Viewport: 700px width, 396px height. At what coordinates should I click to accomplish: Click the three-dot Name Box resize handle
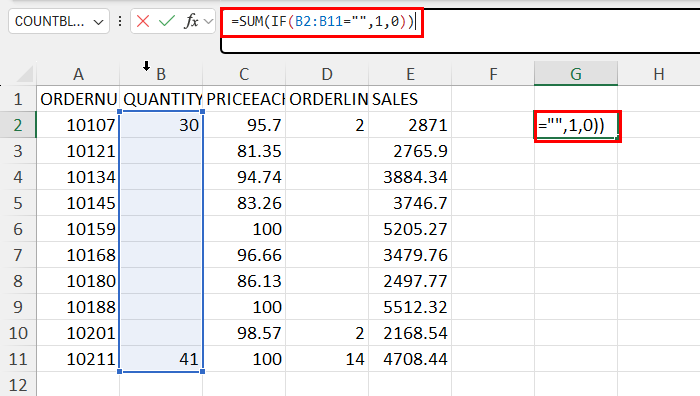[x=120, y=21]
